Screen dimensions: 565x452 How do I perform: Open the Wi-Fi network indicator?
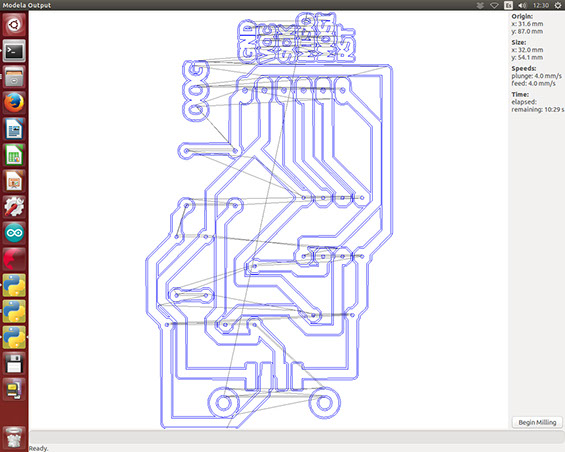[494, 5]
